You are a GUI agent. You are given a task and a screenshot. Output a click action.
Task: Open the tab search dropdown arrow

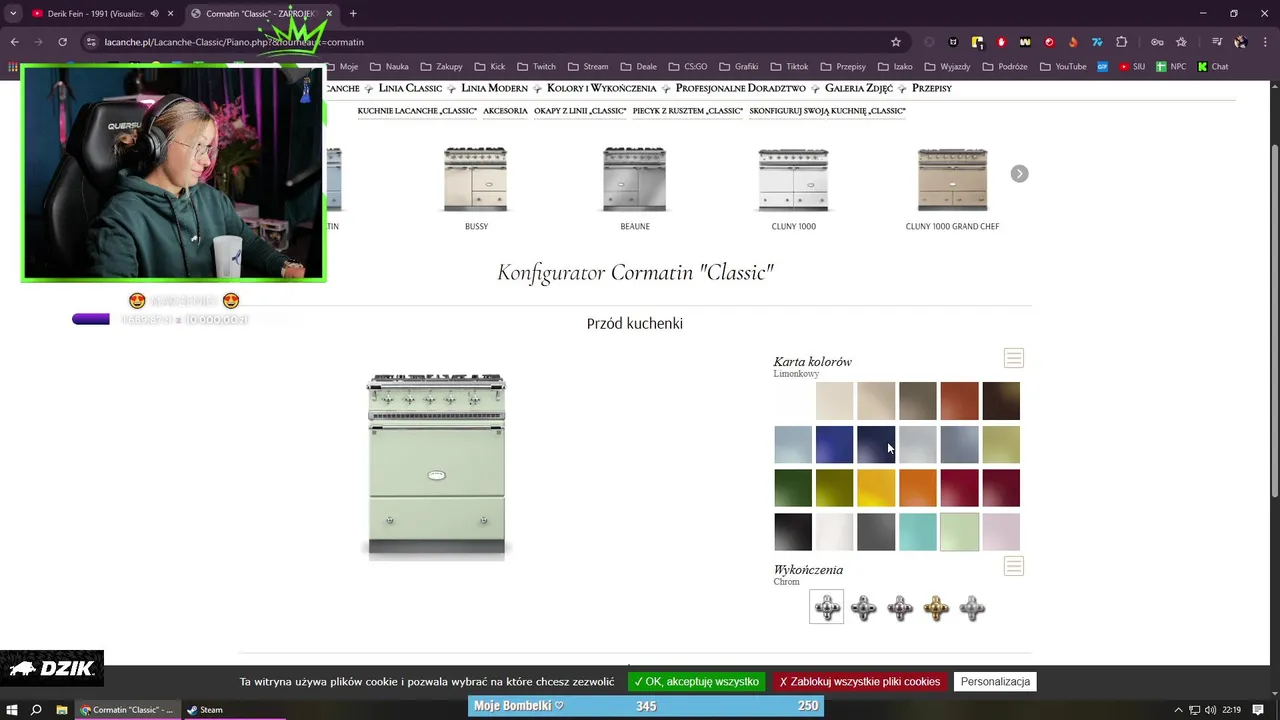coord(12,13)
